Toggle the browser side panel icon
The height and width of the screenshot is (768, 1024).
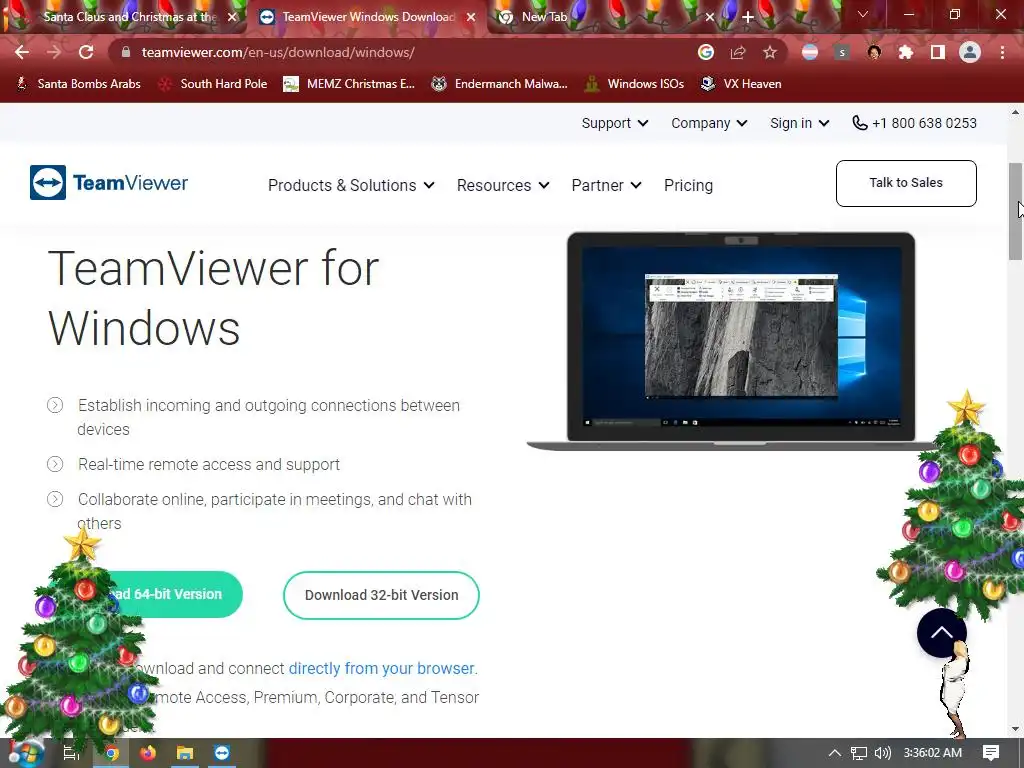(938, 52)
